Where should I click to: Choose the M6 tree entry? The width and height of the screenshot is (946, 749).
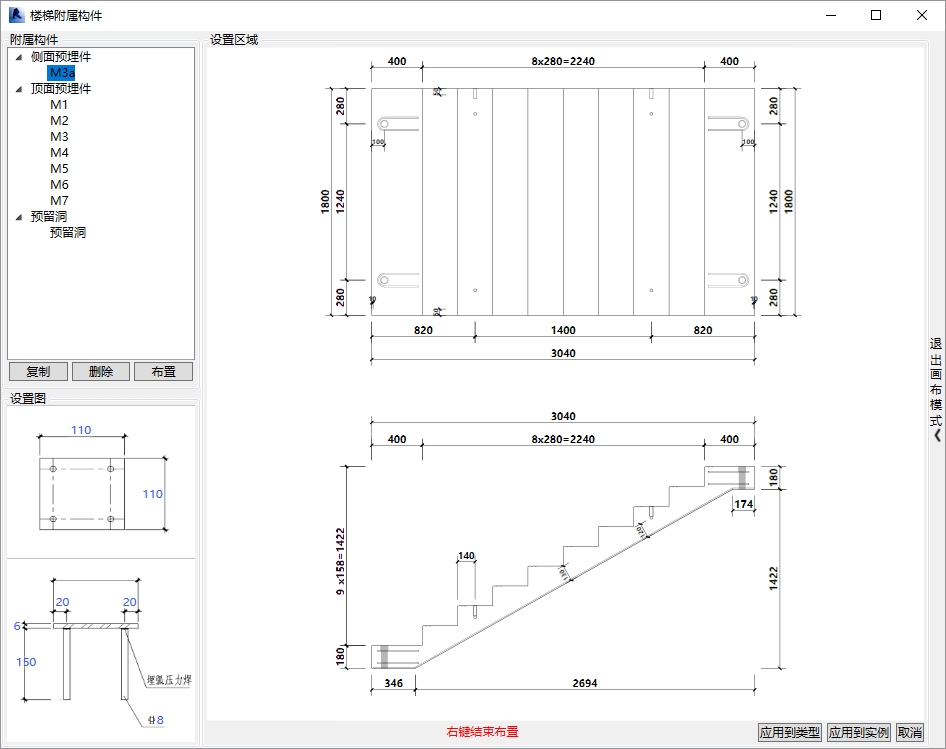(x=59, y=185)
